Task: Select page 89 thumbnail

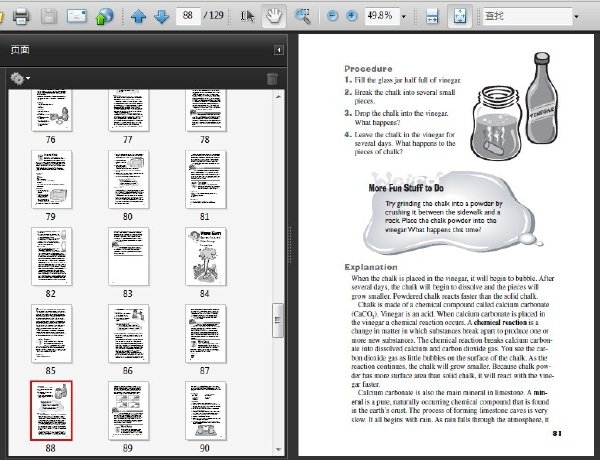Action: click(x=129, y=411)
